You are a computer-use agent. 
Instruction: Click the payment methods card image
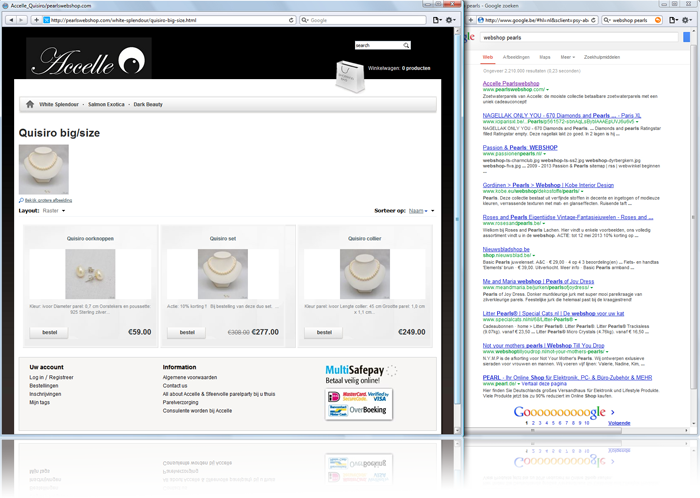pyautogui.click(x=359, y=404)
